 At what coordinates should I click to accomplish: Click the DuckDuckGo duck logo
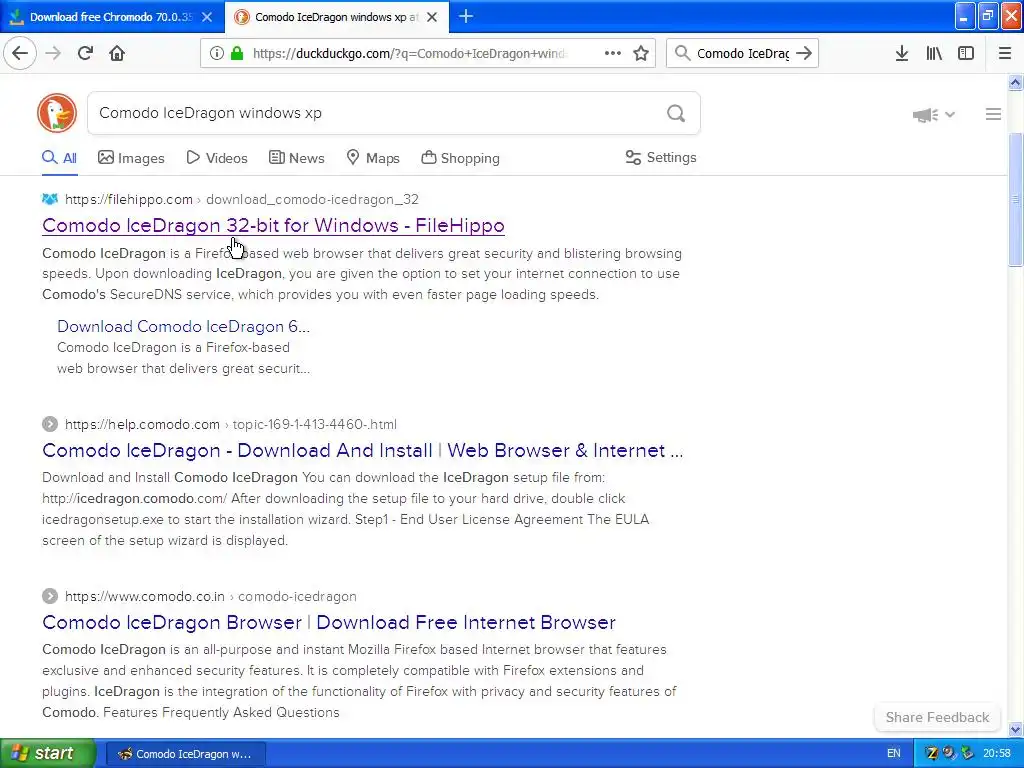tap(57, 113)
